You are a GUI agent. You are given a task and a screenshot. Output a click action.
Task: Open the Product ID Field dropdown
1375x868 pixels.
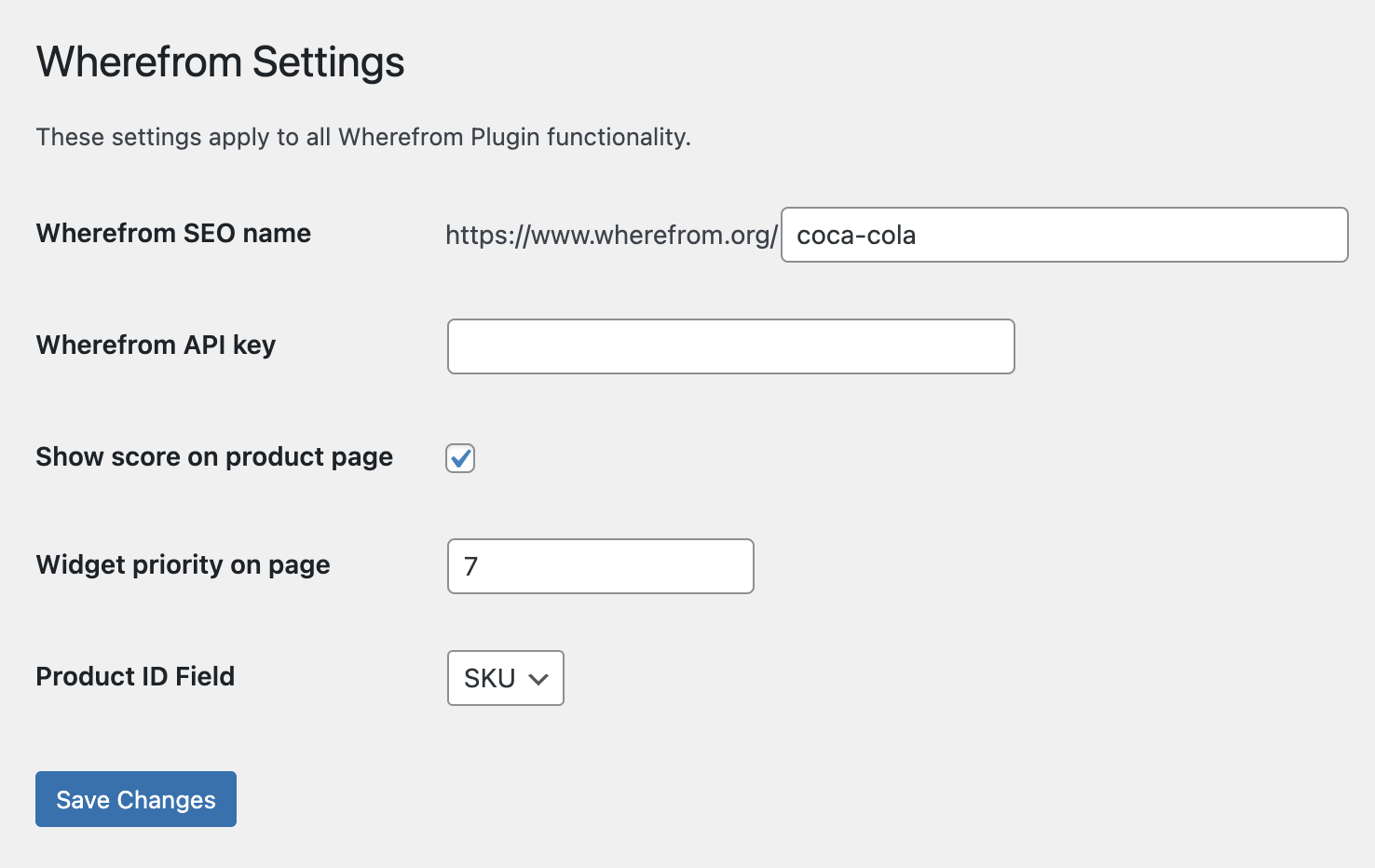tap(505, 678)
